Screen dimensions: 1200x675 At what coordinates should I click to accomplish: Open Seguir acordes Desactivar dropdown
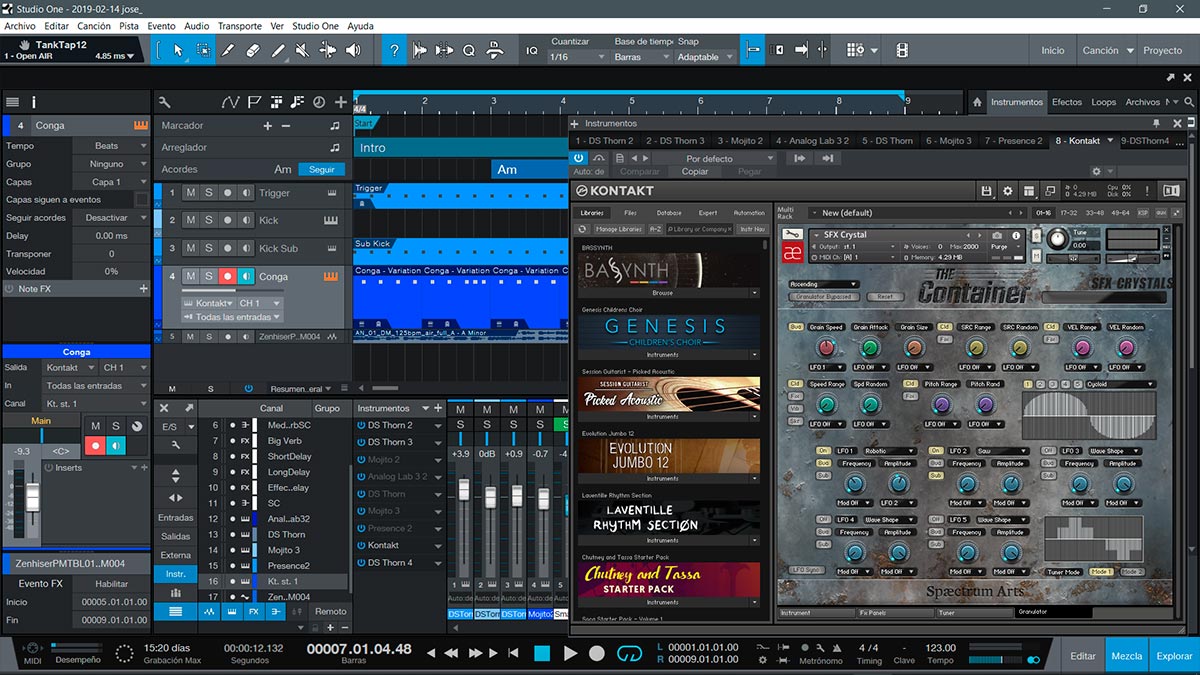coord(111,218)
